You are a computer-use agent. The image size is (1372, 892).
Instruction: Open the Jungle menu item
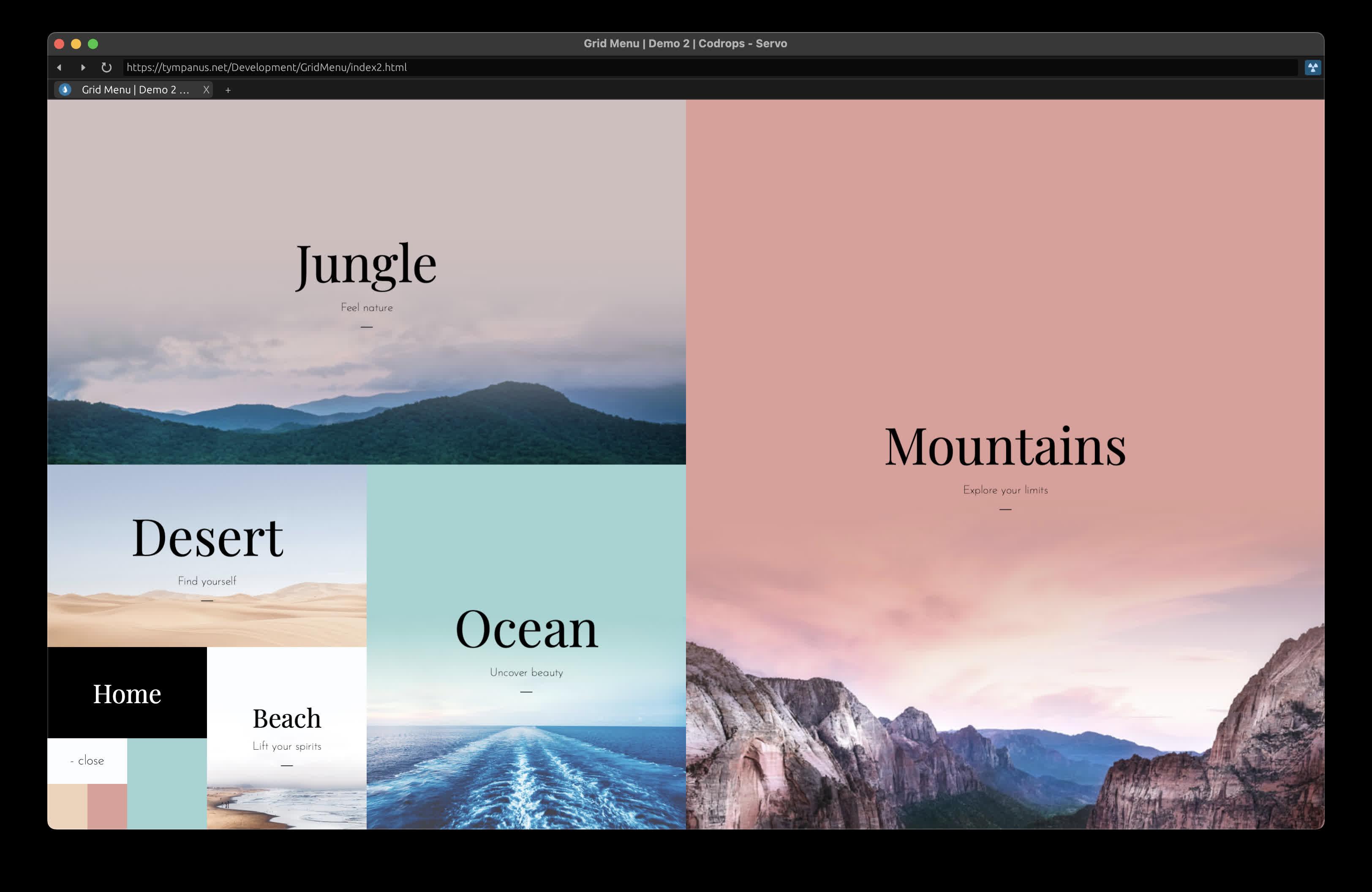point(366,265)
